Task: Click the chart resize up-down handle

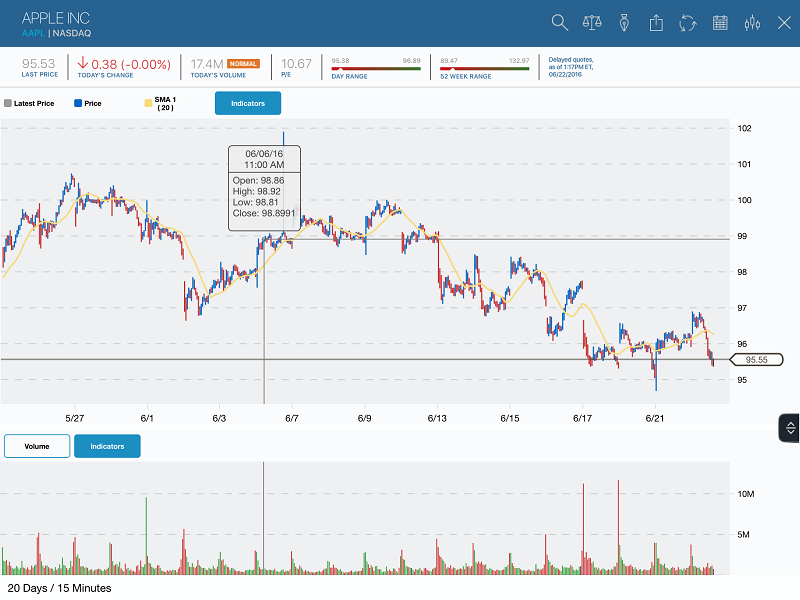Action: 790,428
